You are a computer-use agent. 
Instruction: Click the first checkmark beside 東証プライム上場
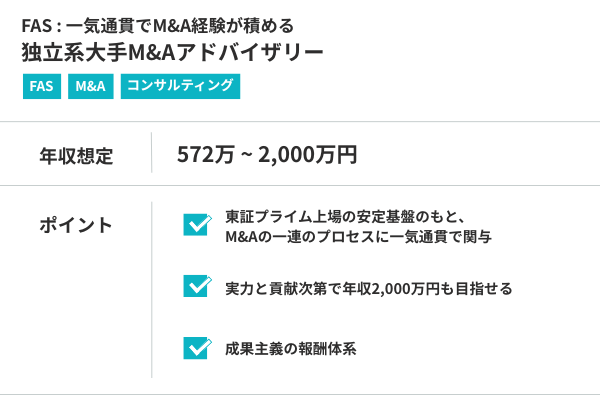196,224
